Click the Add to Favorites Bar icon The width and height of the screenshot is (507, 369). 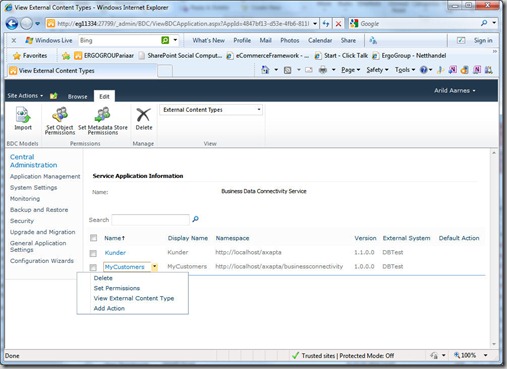coord(66,56)
